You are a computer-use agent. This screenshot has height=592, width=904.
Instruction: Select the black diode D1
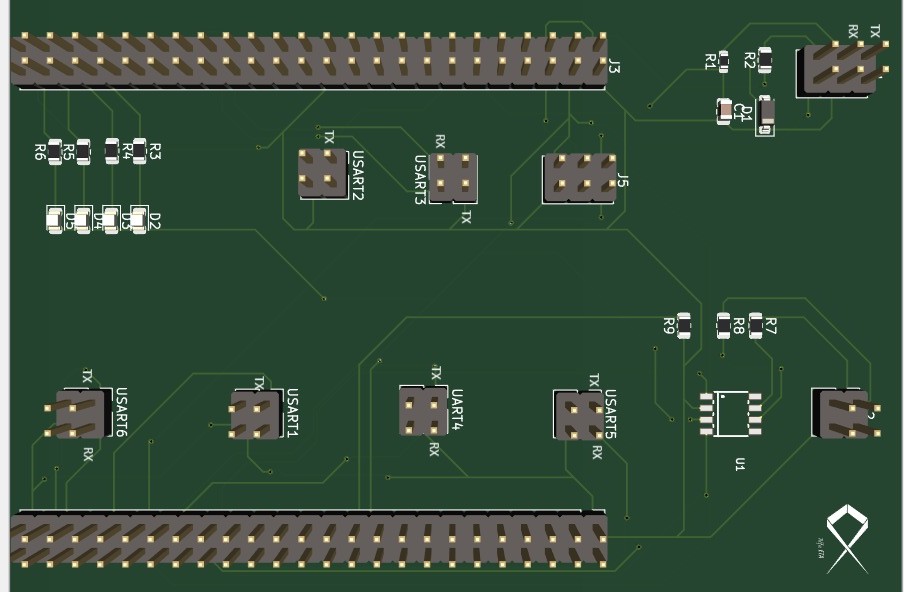766,115
